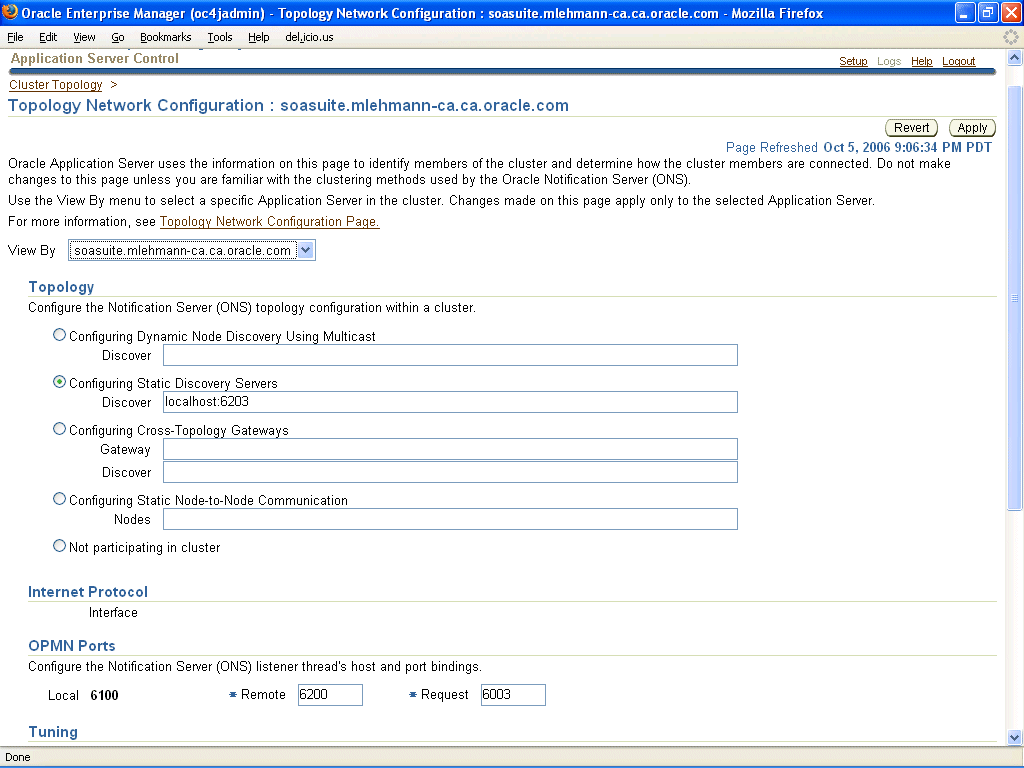Image resolution: width=1024 pixels, height=768 pixels.
Task: Open the Bookmarks menu
Action: (166, 37)
